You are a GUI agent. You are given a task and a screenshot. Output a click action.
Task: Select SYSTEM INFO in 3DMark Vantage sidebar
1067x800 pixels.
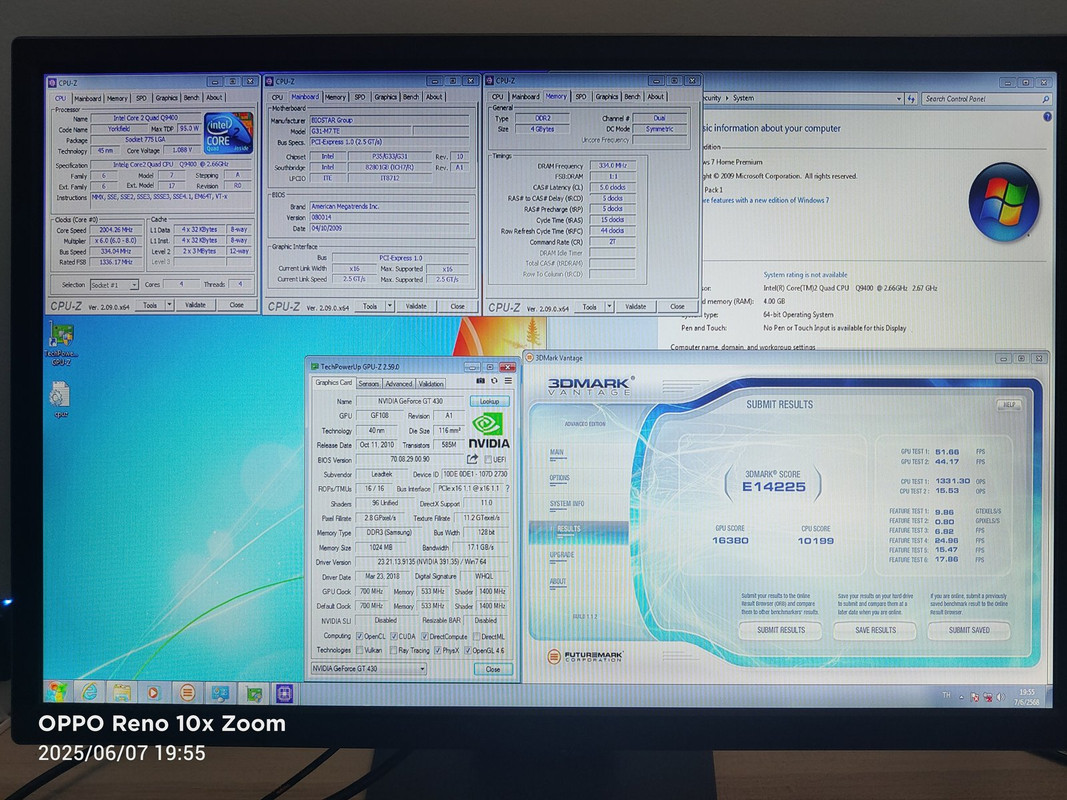click(567, 504)
